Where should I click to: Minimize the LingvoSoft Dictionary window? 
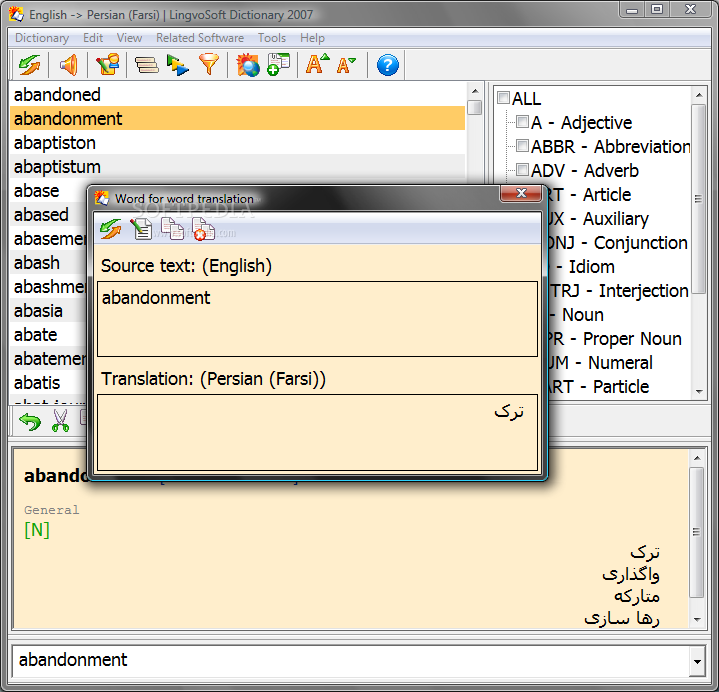tap(632, 10)
